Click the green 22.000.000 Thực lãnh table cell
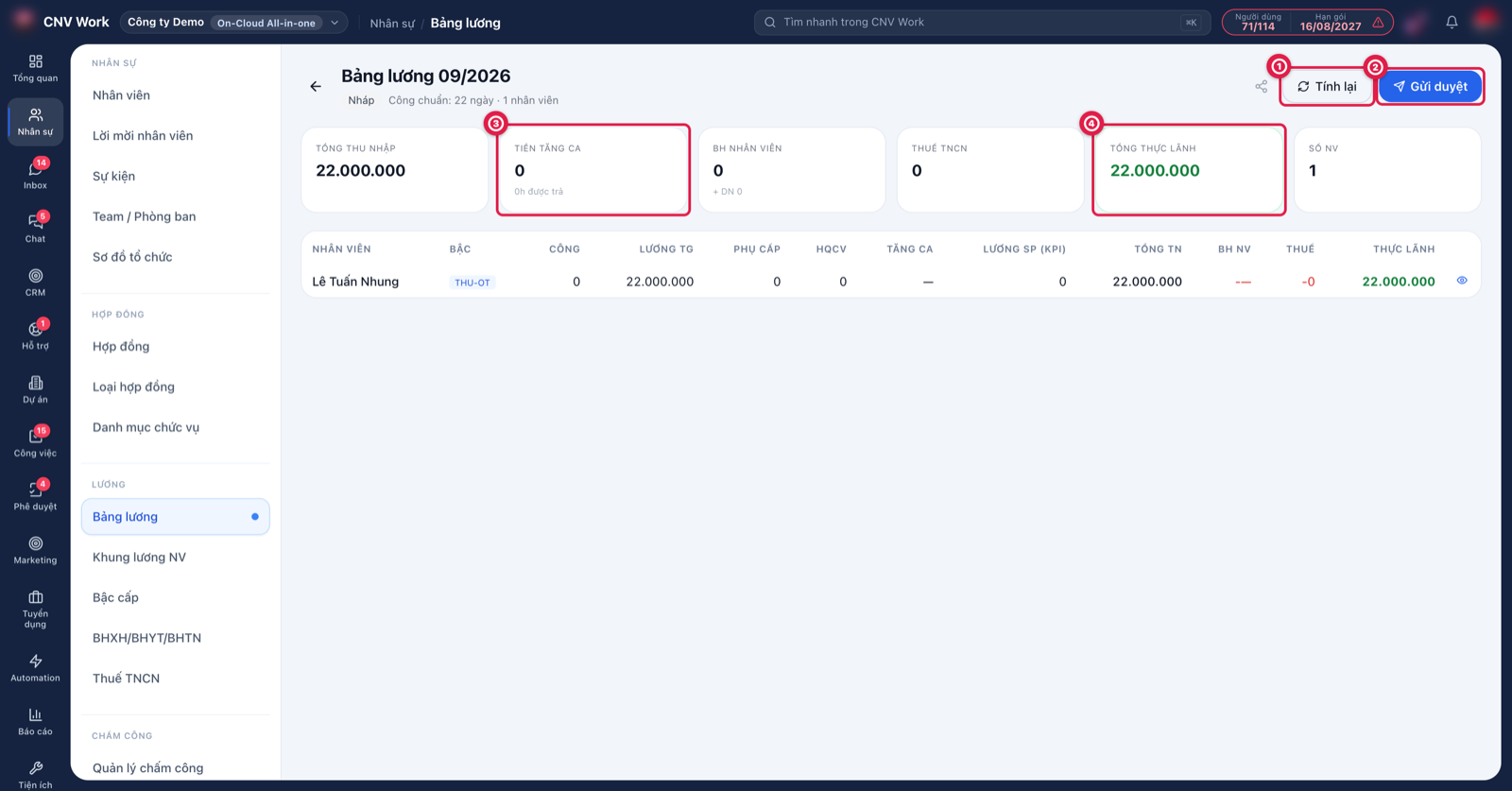 pyautogui.click(x=1399, y=282)
